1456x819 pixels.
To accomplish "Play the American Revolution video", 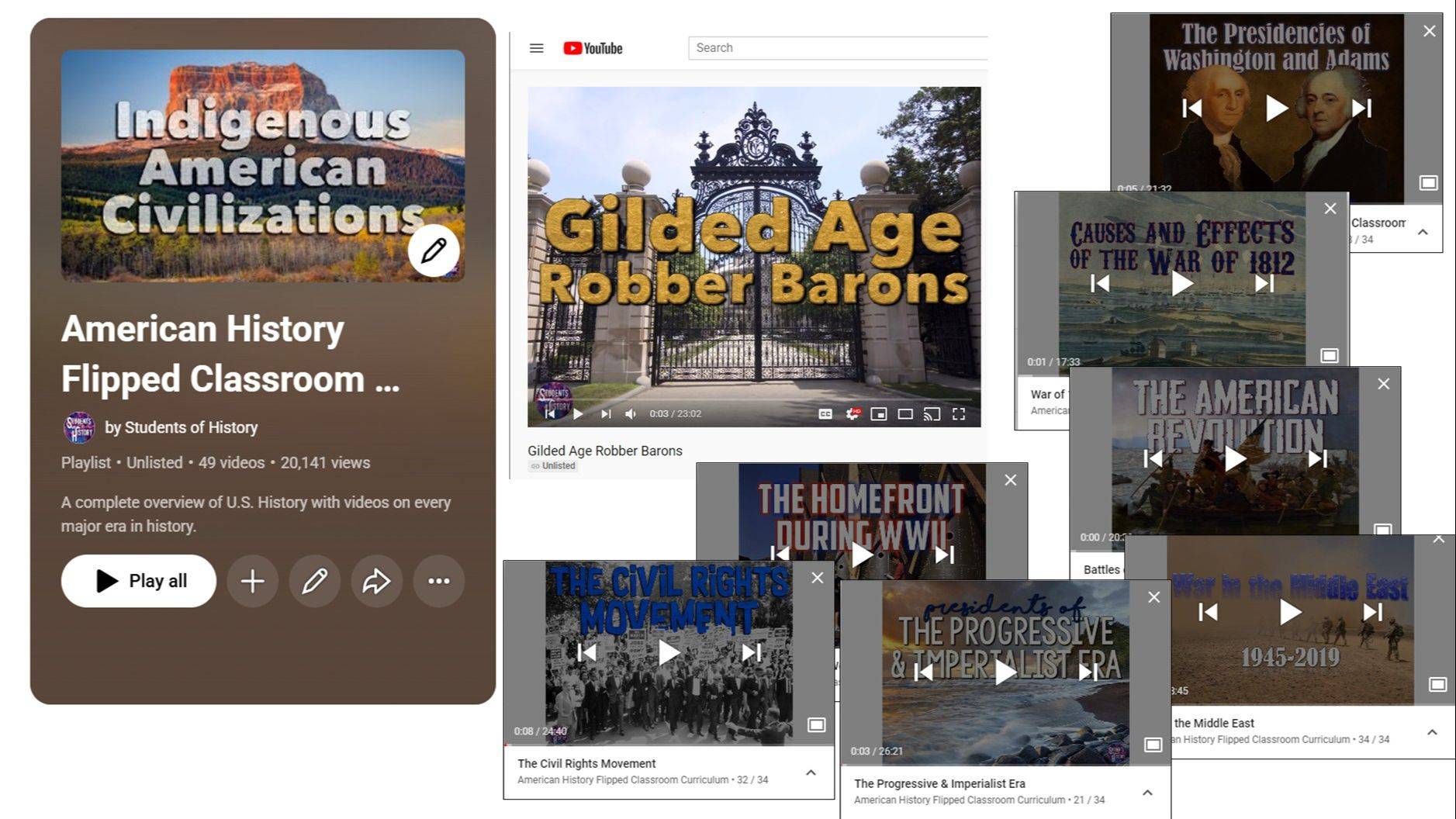I will click(1235, 459).
